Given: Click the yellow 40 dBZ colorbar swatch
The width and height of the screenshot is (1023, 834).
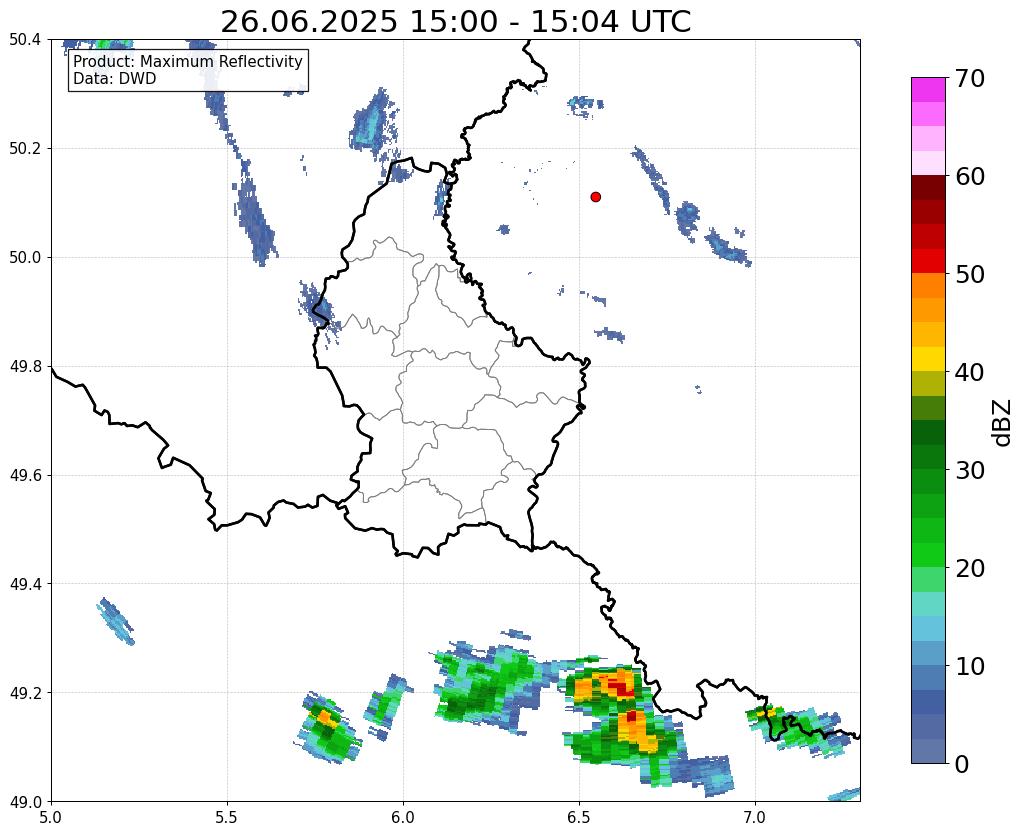Looking at the screenshot, I should pos(928,359).
